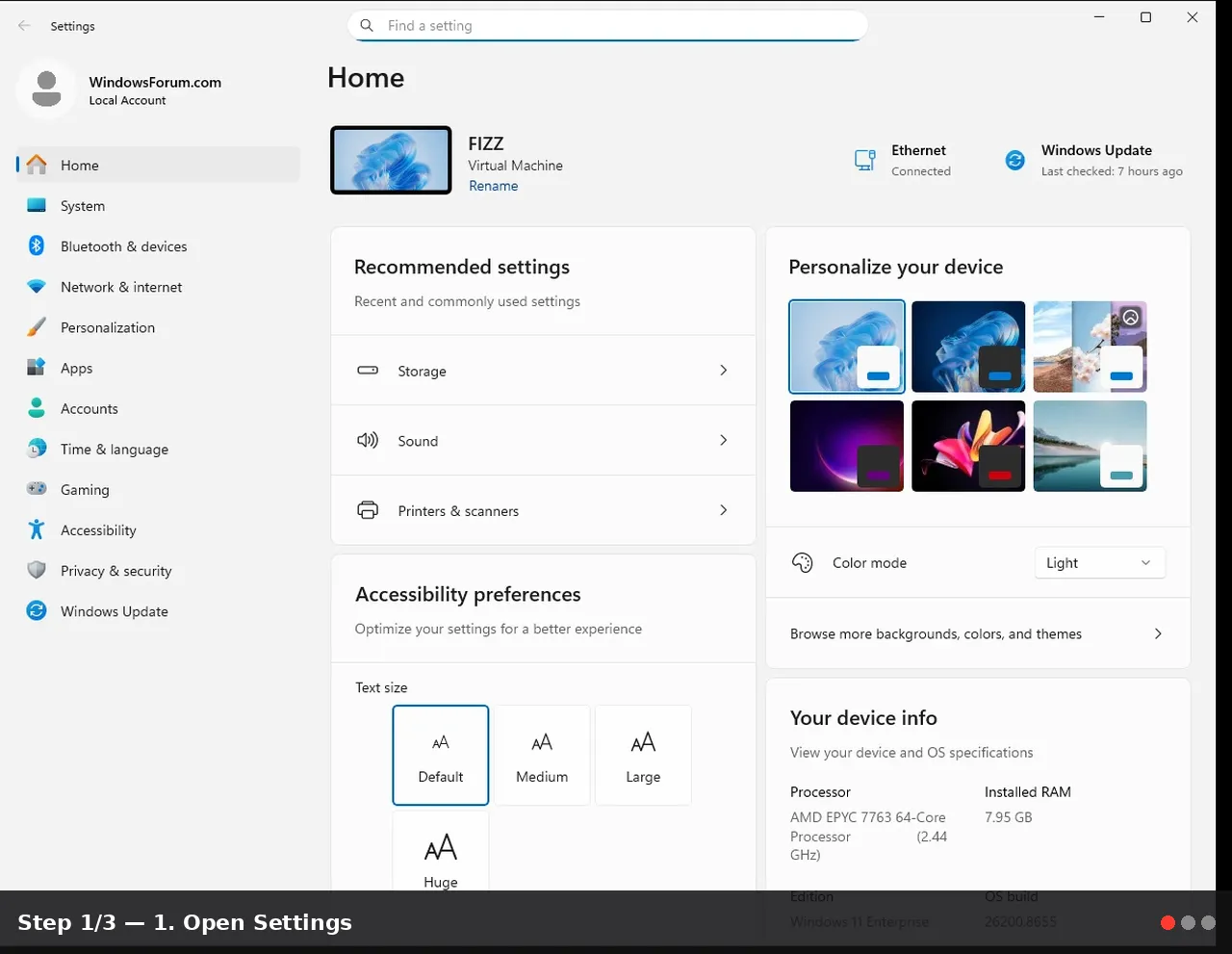Open the Color mode dropdown
Screen dimensions: 1232x954
click(1099, 563)
